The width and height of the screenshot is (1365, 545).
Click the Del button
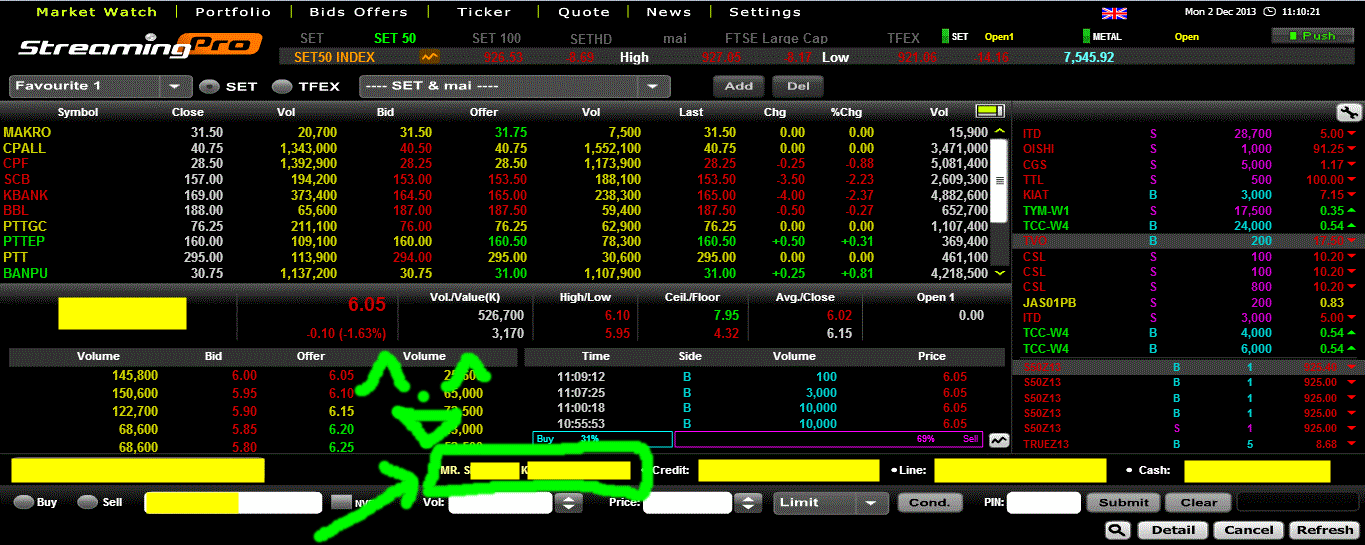coord(797,86)
